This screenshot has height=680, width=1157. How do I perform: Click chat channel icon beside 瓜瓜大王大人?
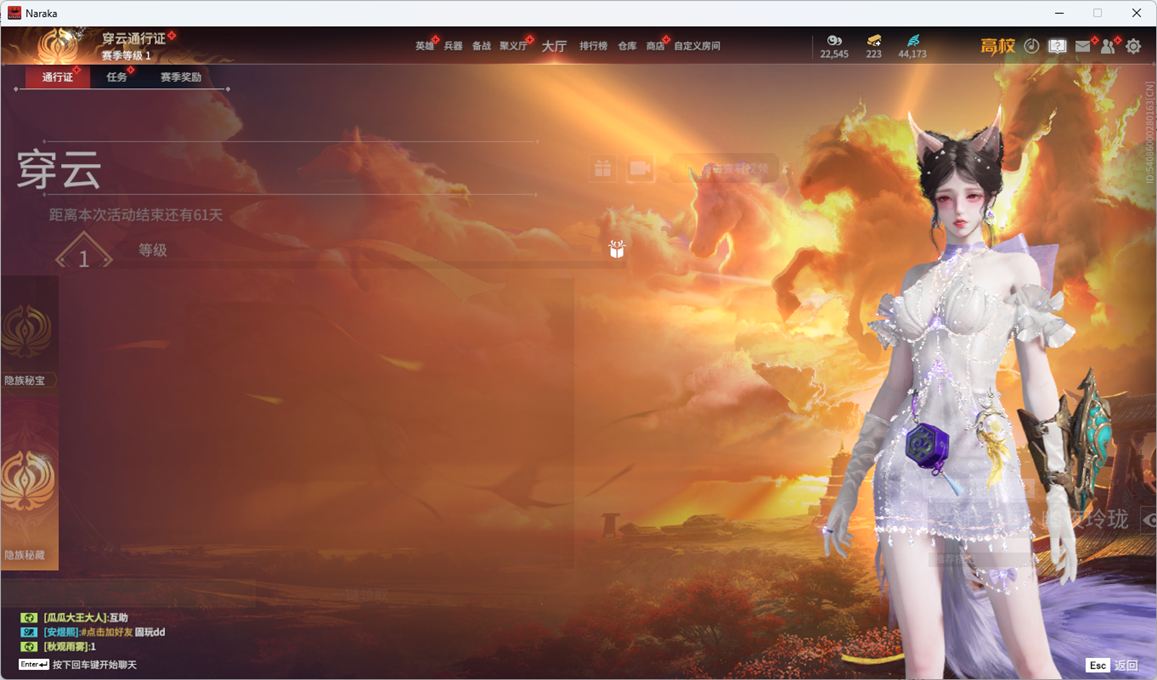point(29,617)
